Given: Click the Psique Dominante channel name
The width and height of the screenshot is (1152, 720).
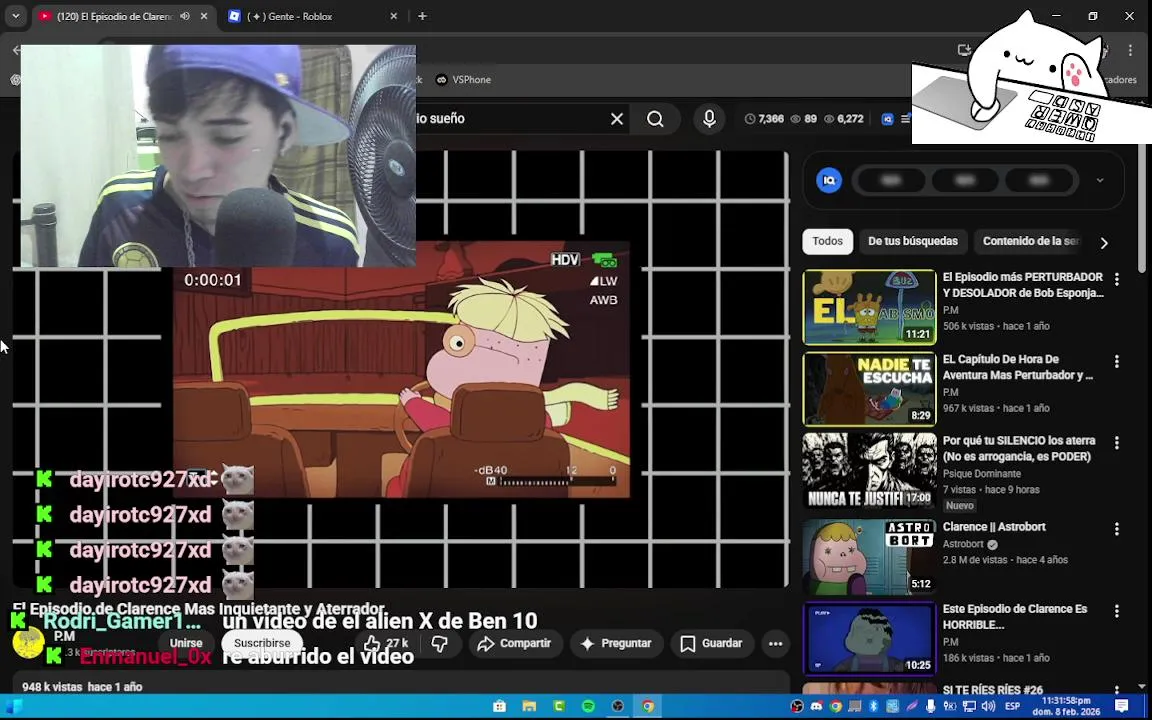Looking at the screenshot, I should [982, 474].
